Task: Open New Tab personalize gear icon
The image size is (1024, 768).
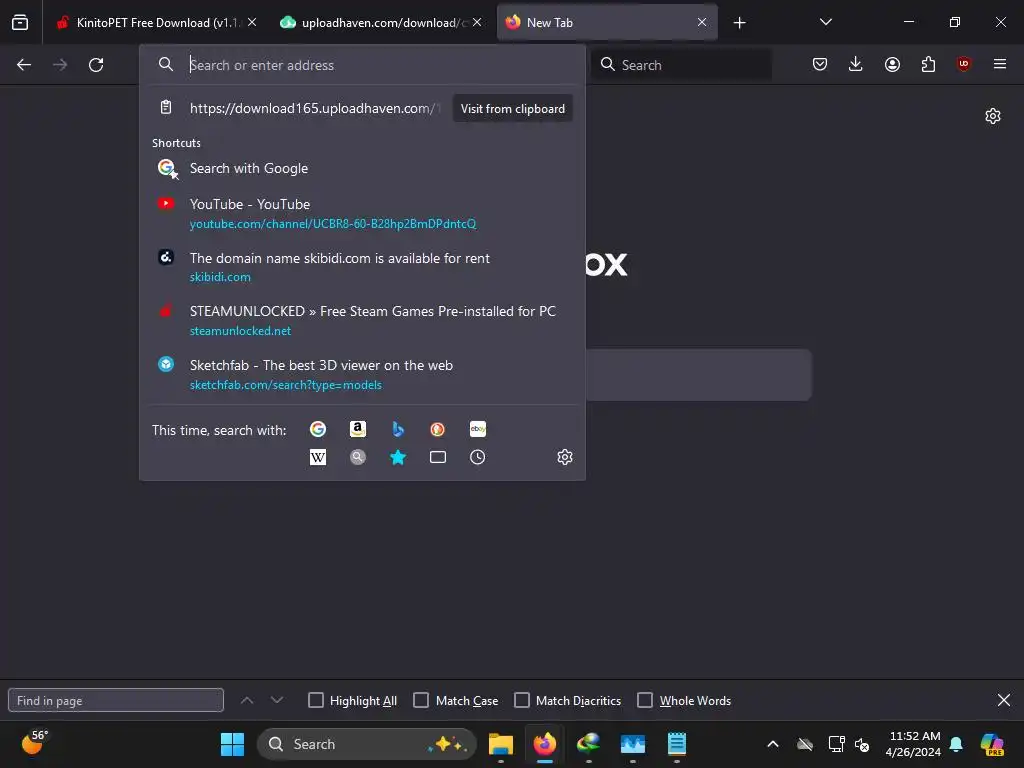Action: pos(993,116)
